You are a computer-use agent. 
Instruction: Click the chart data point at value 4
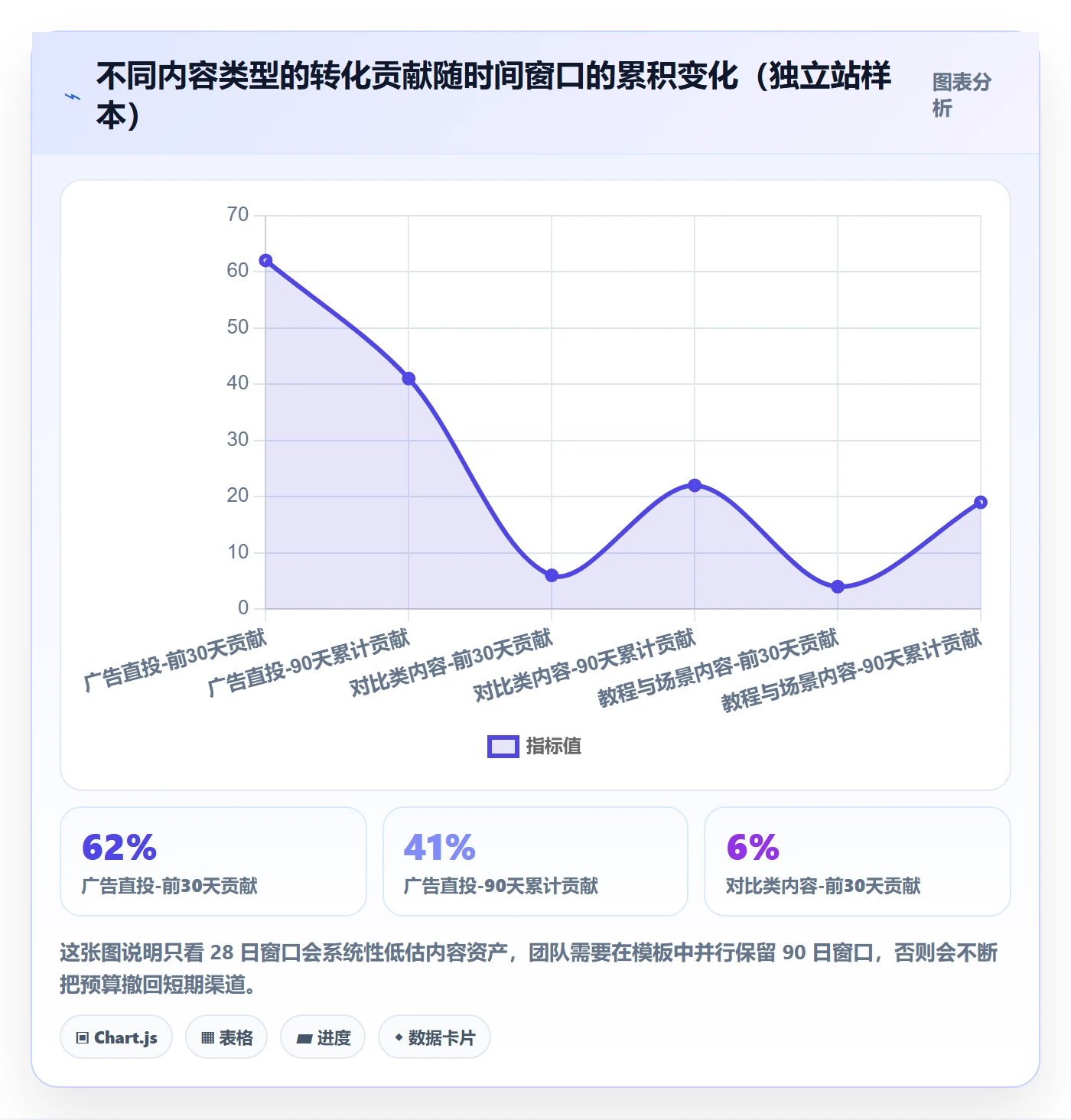pos(838,587)
